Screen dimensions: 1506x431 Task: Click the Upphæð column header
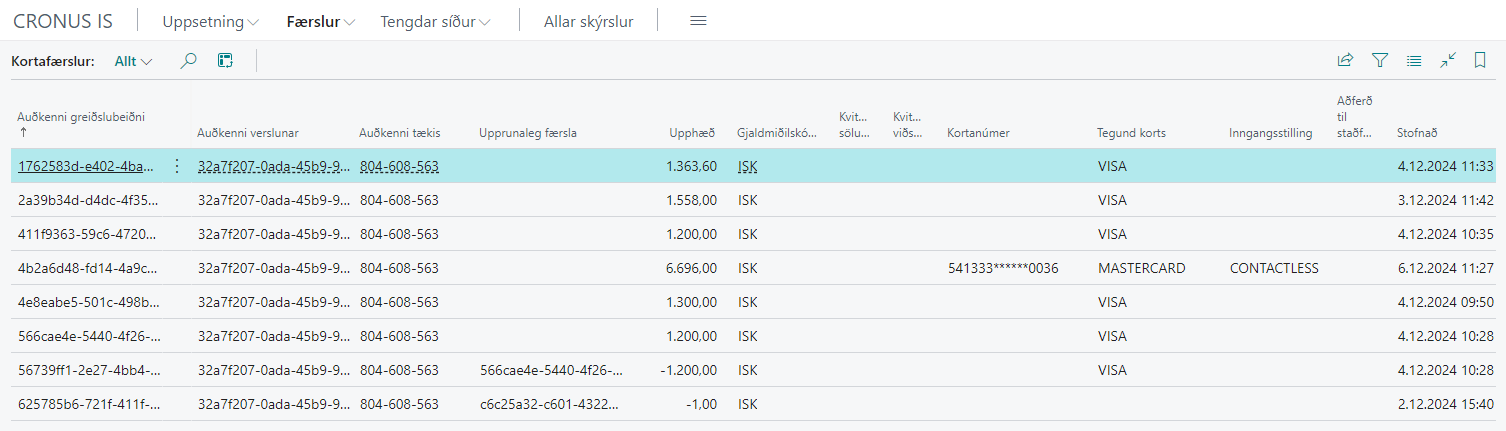(x=692, y=133)
